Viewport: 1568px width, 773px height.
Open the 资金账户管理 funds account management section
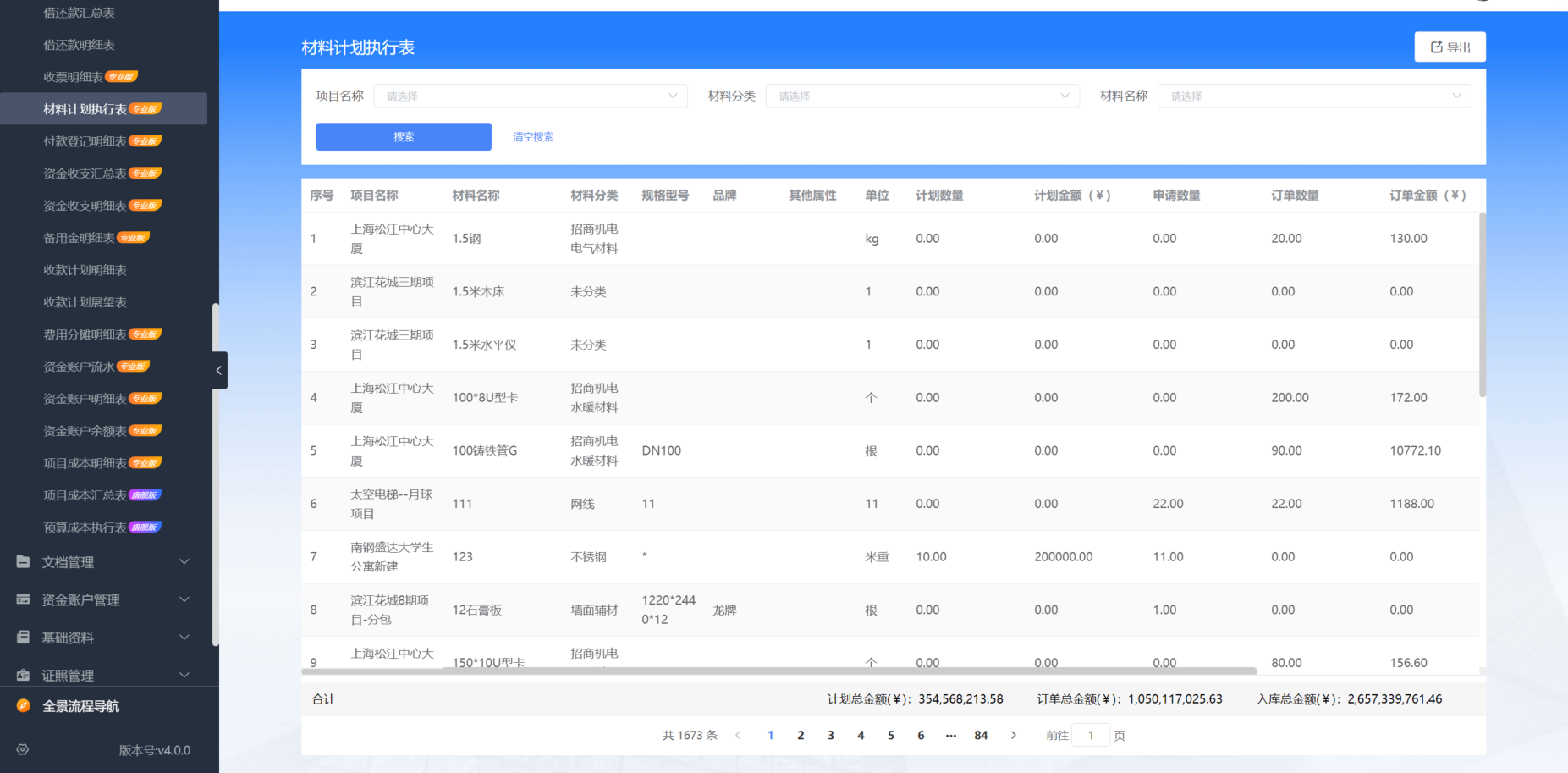coord(80,599)
